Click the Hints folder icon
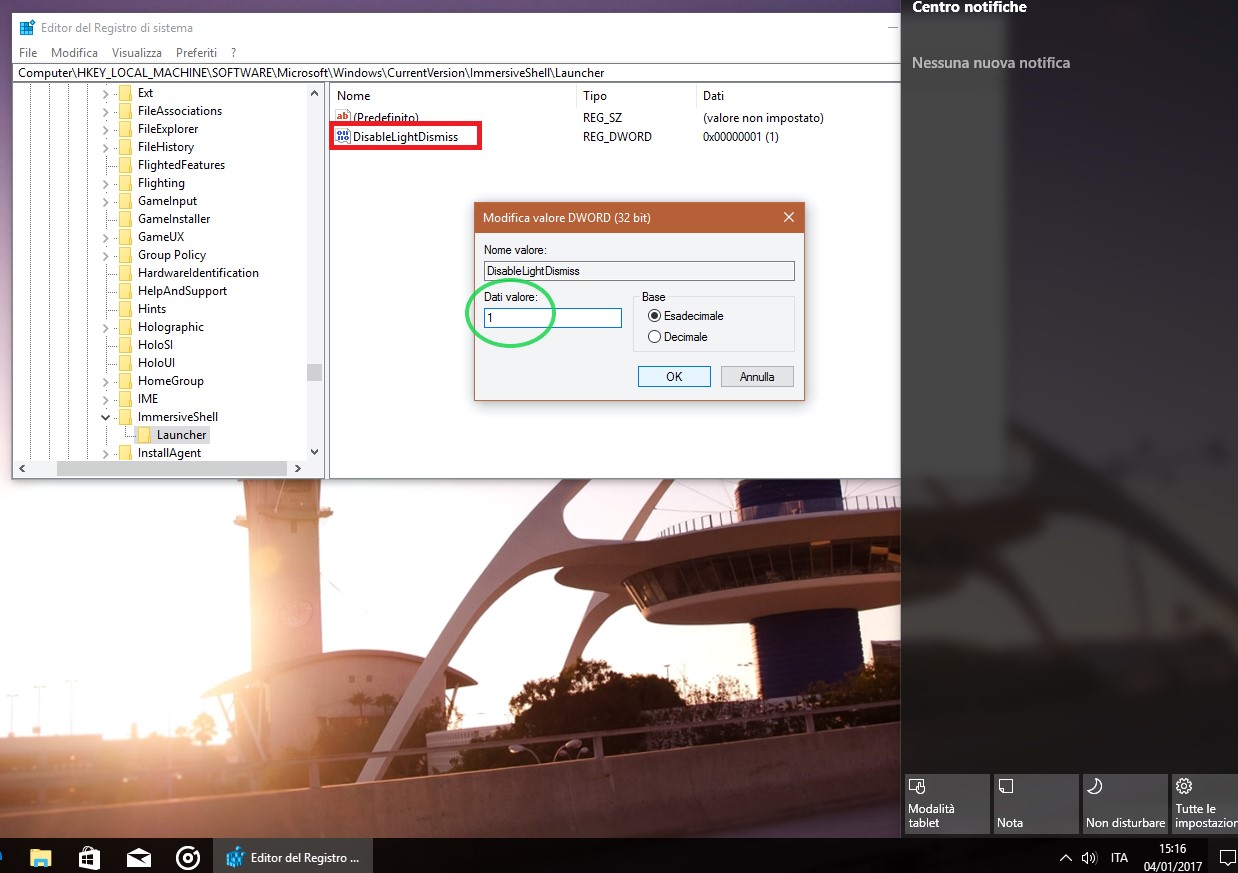The height and width of the screenshot is (873, 1238). coord(125,309)
